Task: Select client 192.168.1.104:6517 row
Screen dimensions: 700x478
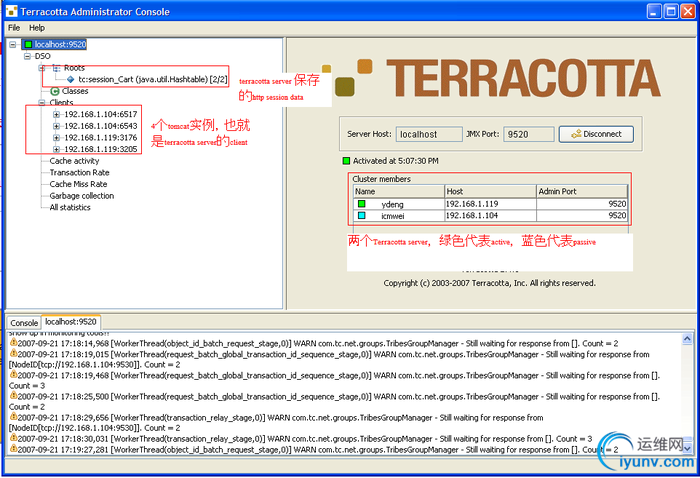Action: (x=100, y=114)
